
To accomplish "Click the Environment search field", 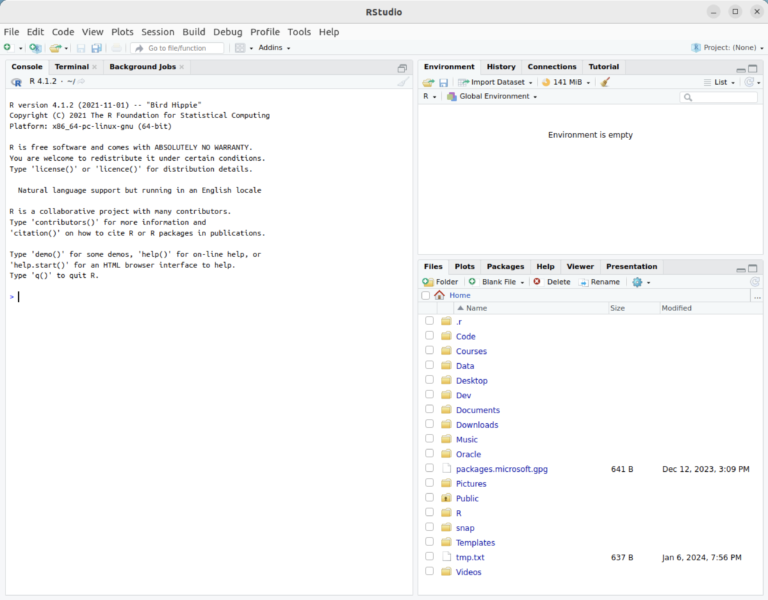I will 719,97.
